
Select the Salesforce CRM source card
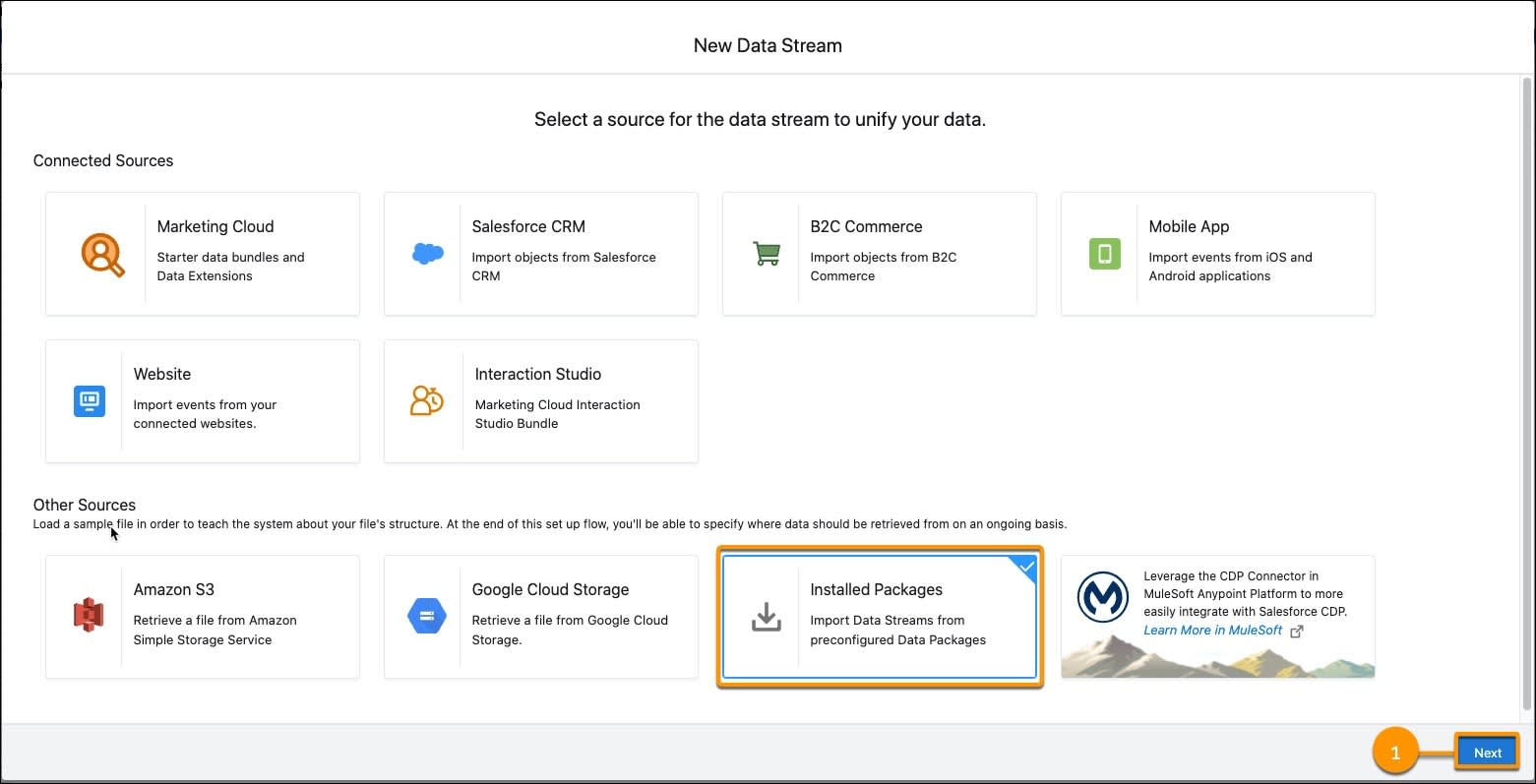pos(540,253)
